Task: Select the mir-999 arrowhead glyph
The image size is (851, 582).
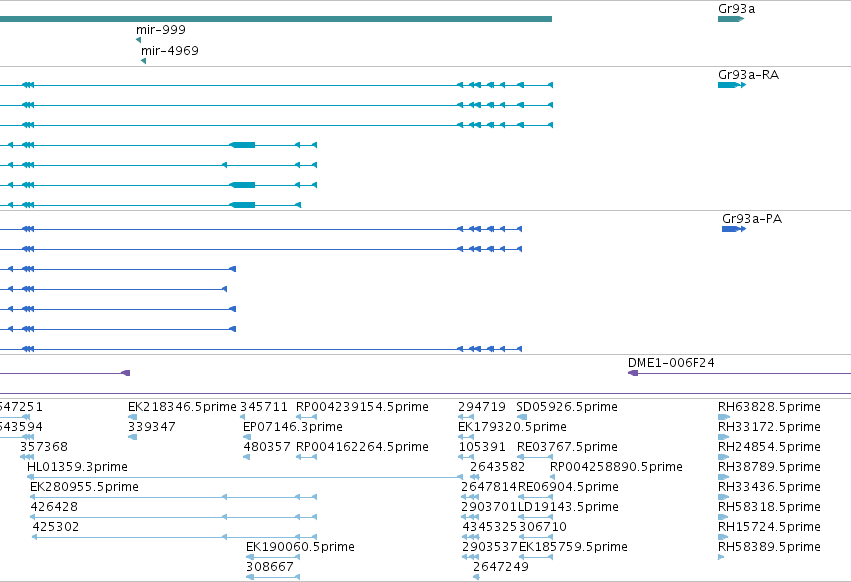Action: [x=138, y=40]
